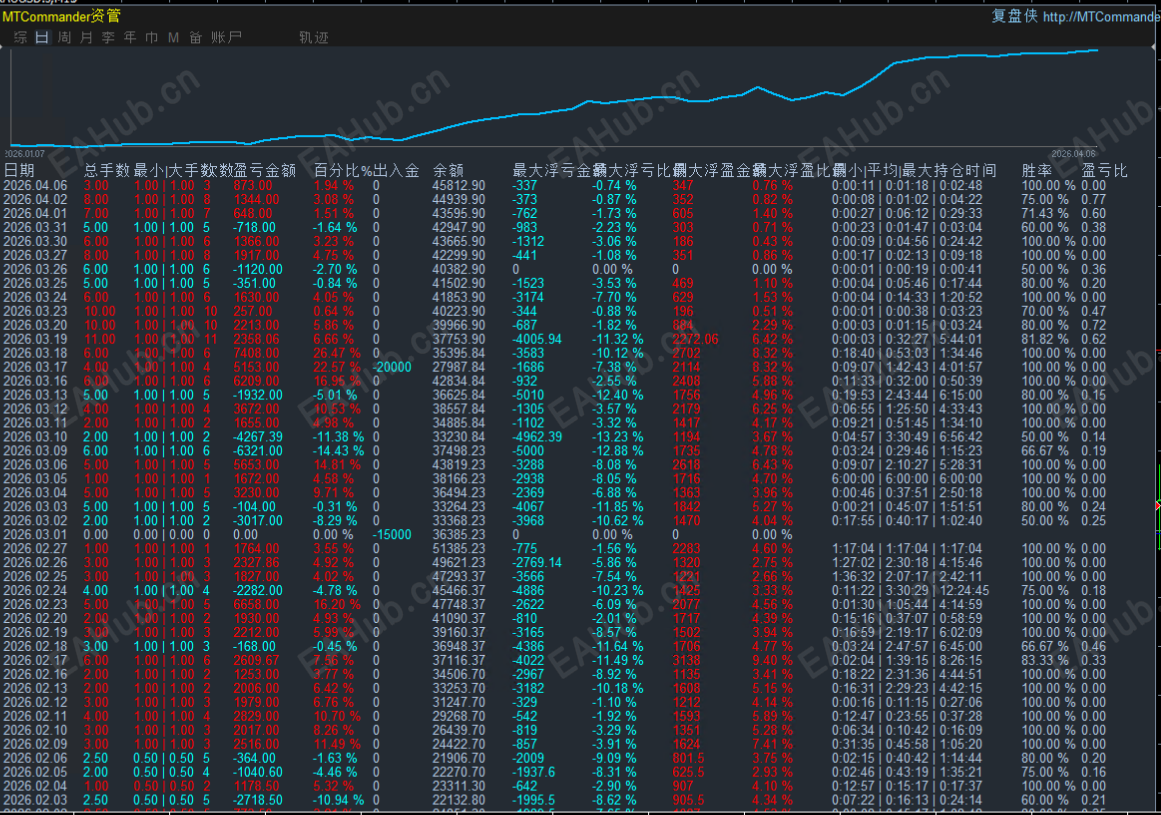Image resolution: width=1161 pixels, height=815 pixels.
Task: Click win rate 81.82 %
Action: (x=1045, y=339)
